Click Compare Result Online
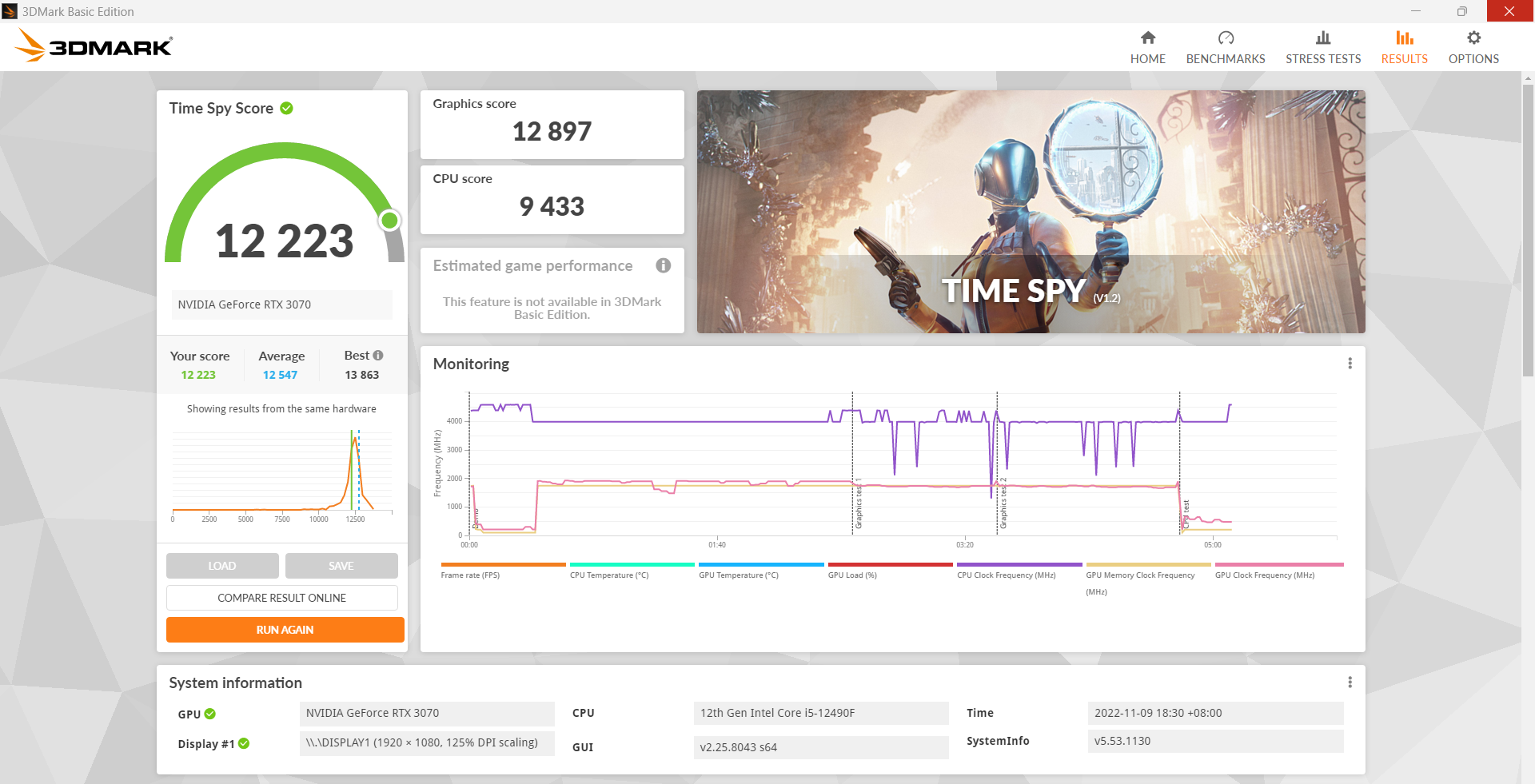Viewport: 1535px width, 784px height. coord(282,598)
